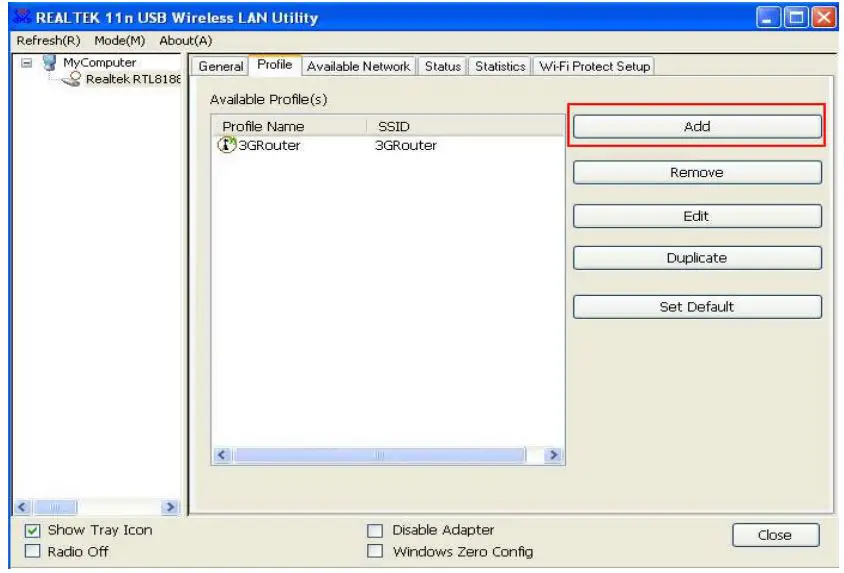The height and width of the screenshot is (573, 844).
Task: Enable the Radio Off checkbox
Action: [x=32, y=551]
